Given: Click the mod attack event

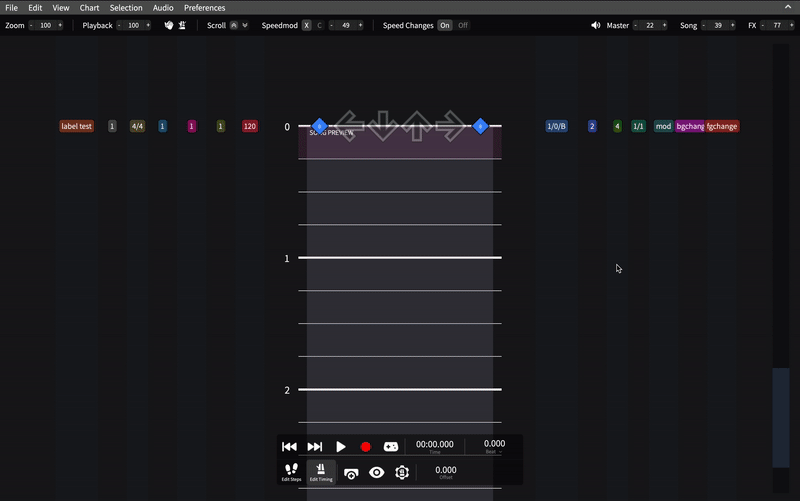Looking at the screenshot, I should [x=663, y=126].
